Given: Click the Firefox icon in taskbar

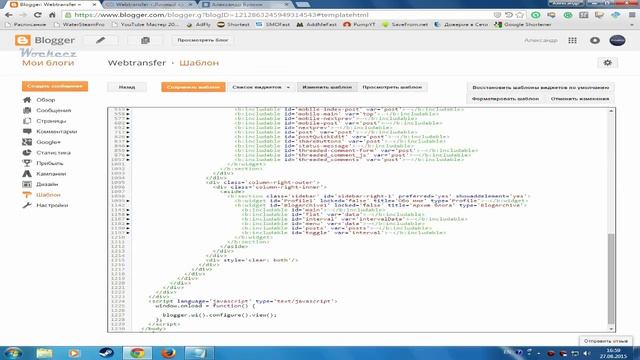Looking at the screenshot, I should point(168,353).
